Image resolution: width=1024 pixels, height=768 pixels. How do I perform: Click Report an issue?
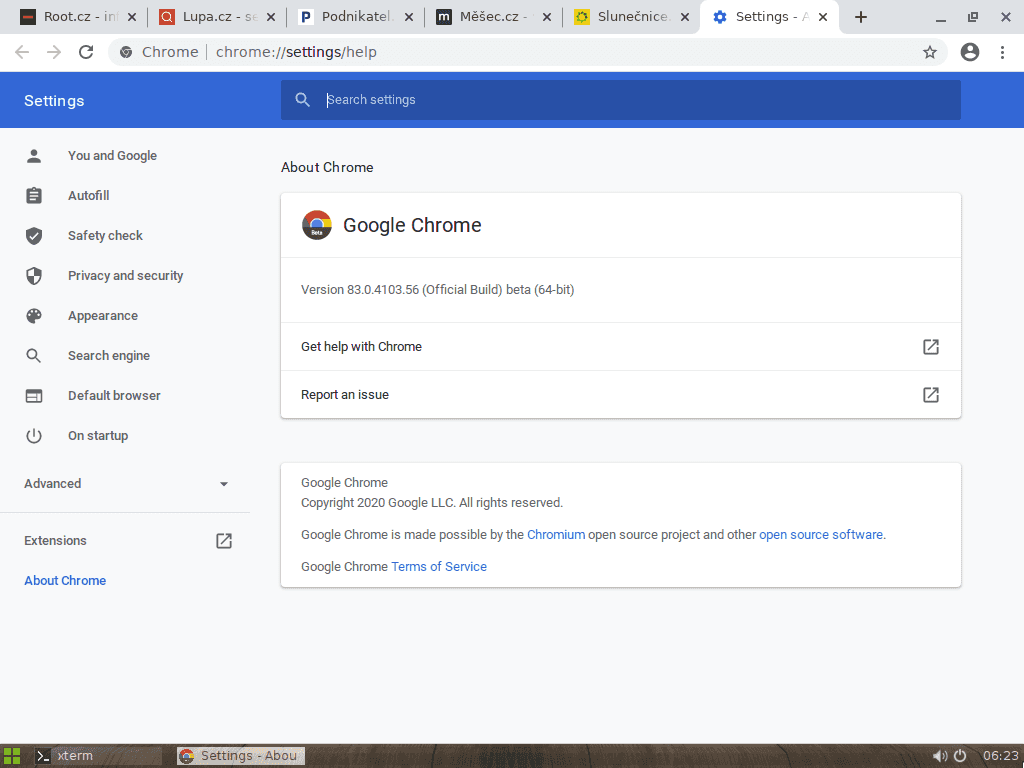344,394
